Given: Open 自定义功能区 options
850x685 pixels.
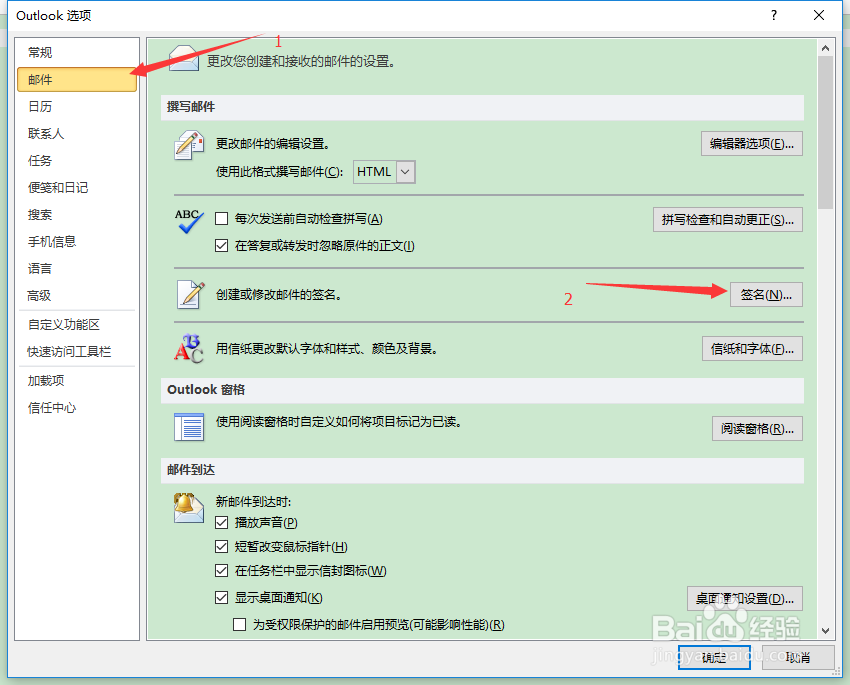Looking at the screenshot, I should 77,325.
